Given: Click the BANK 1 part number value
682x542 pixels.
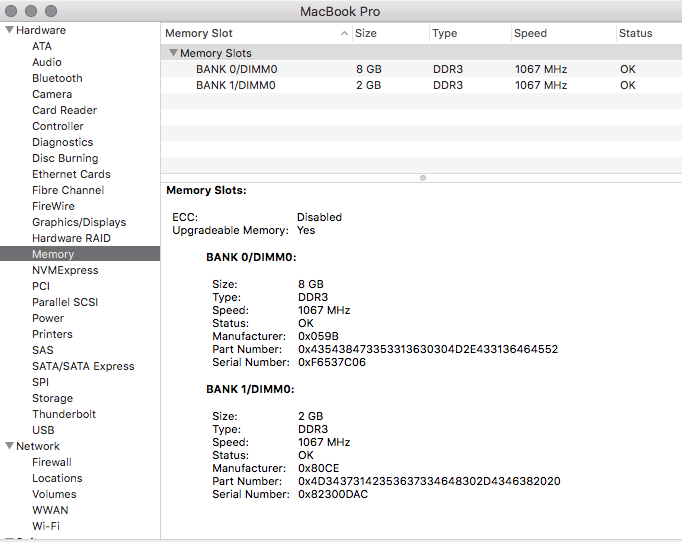Looking at the screenshot, I should (429, 482).
